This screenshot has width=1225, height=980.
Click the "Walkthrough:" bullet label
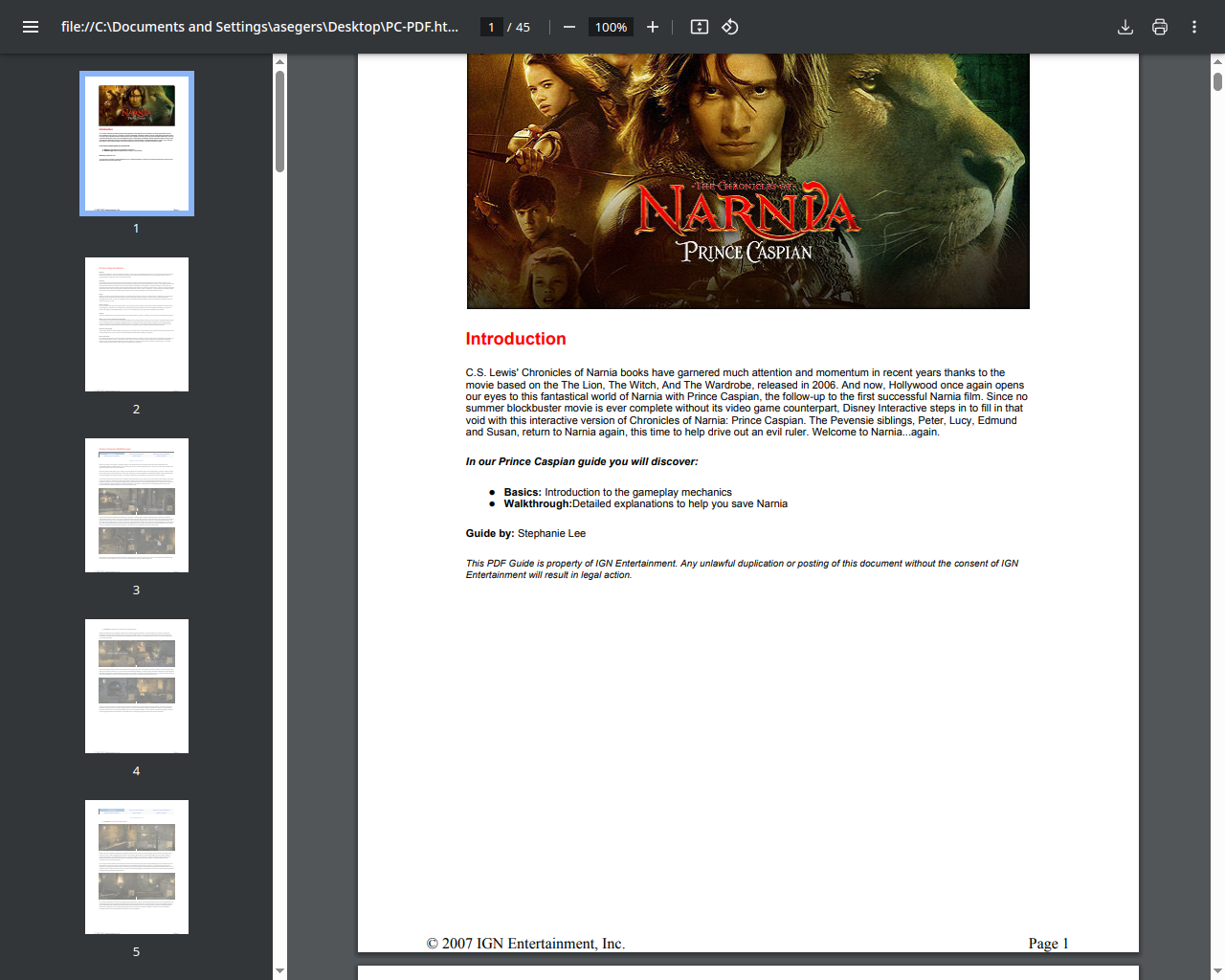pos(538,503)
